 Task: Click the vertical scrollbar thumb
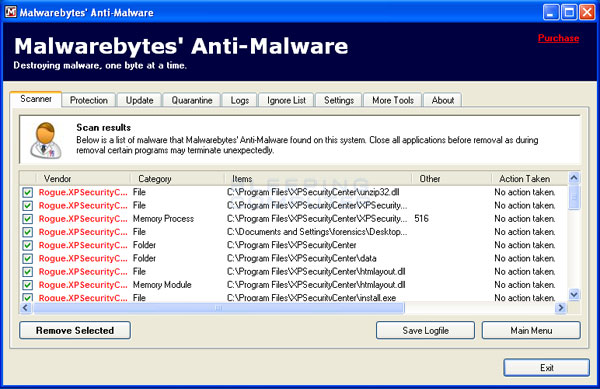click(574, 197)
